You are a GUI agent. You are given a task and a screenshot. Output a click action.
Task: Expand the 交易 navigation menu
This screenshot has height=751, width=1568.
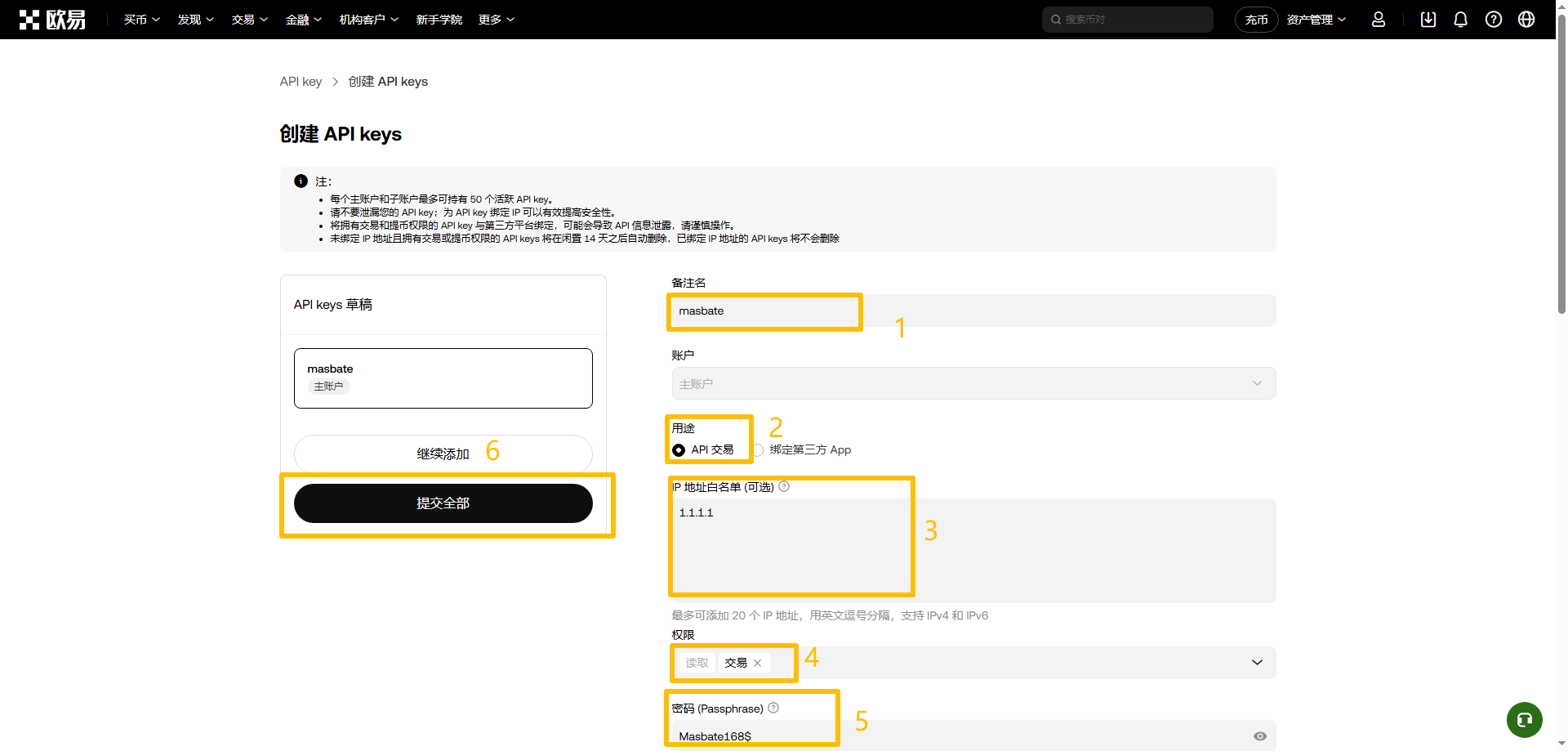(x=250, y=20)
